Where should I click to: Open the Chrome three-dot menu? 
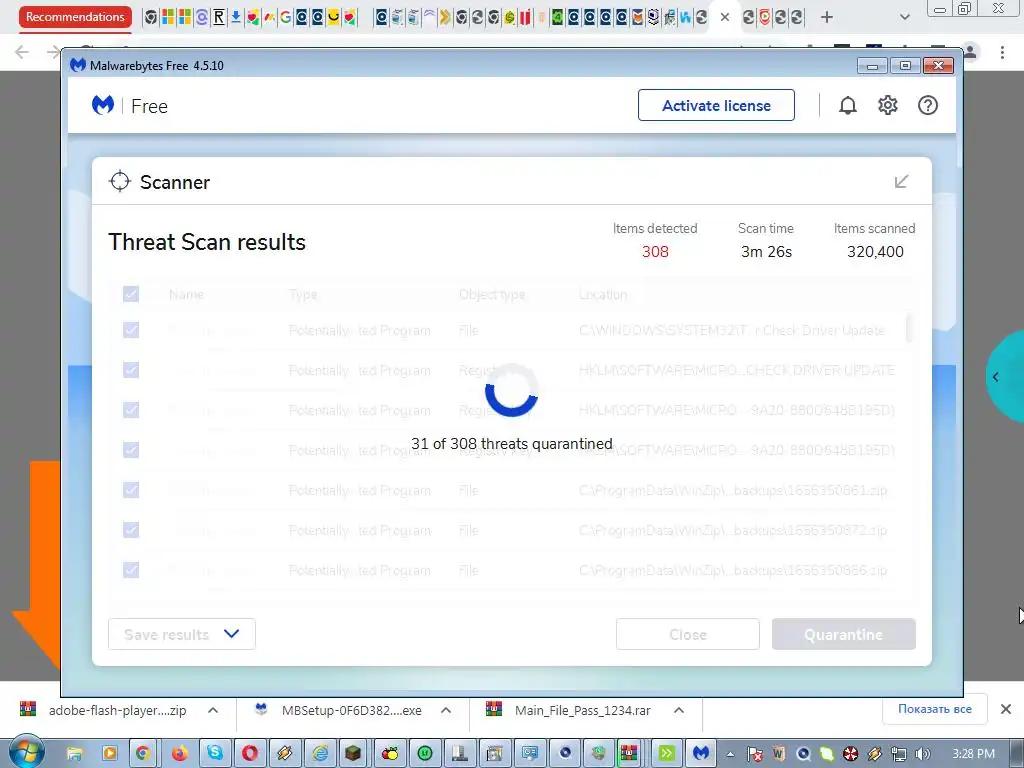[x=1002, y=52]
